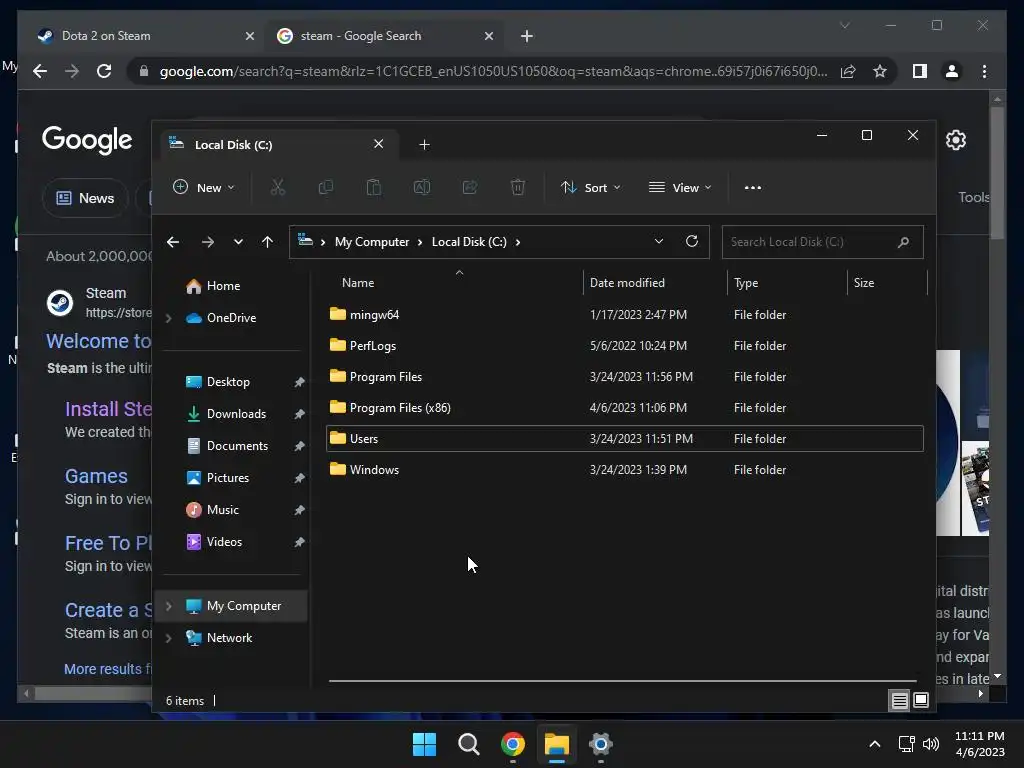Go forward in File Explorer navigation
This screenshot has width=1024, height=768.
point(208,242)
